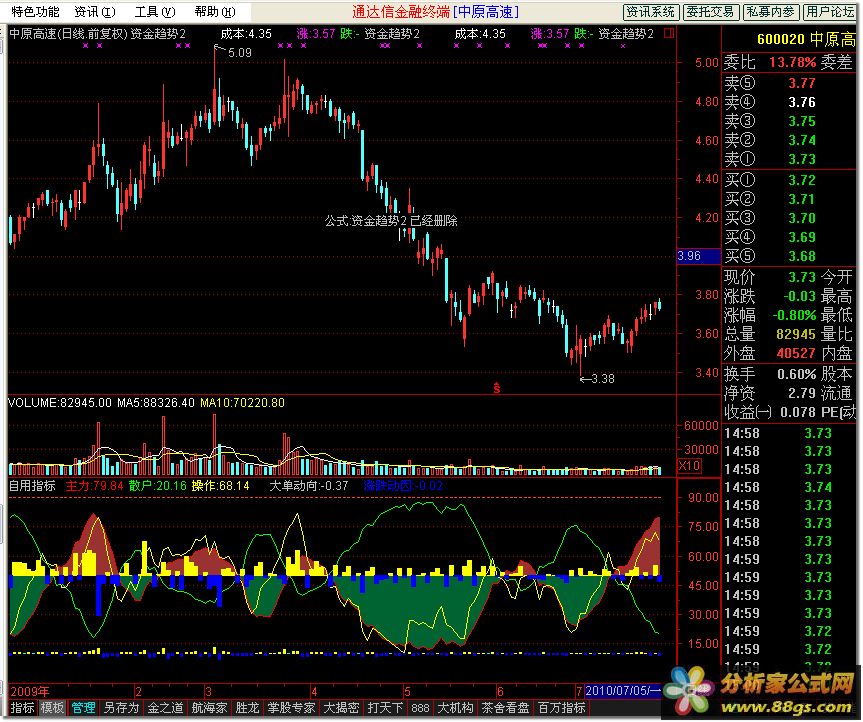863x722 pixels.
Task: Click the 卖① price 3.73
Action: coord(801,160)
